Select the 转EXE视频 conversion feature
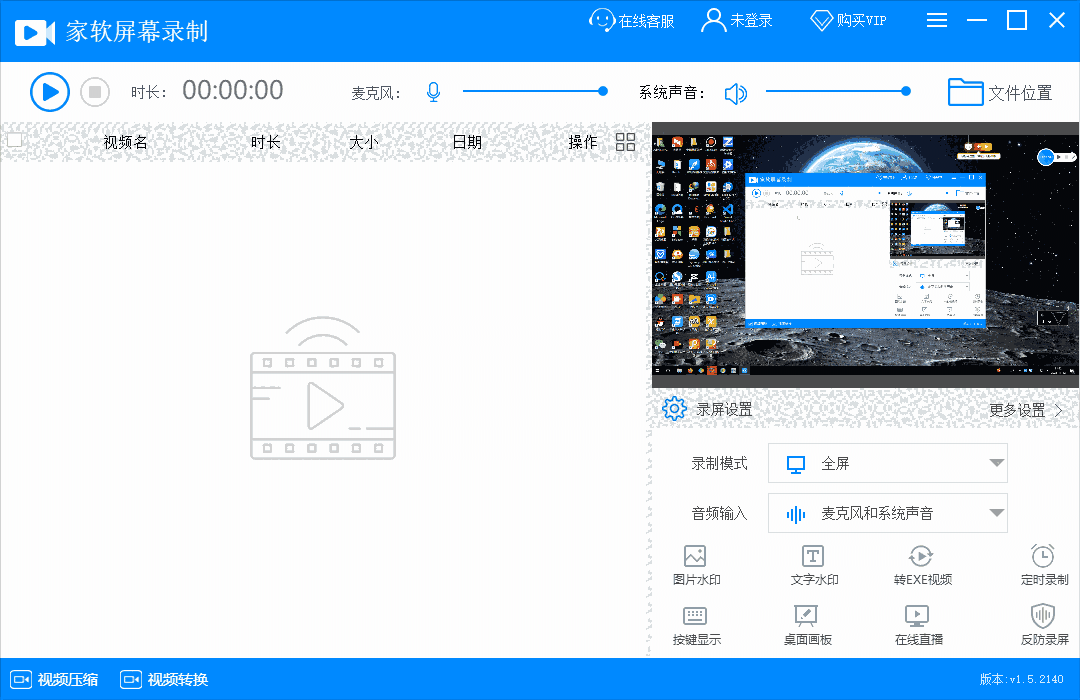 (921, 562)
